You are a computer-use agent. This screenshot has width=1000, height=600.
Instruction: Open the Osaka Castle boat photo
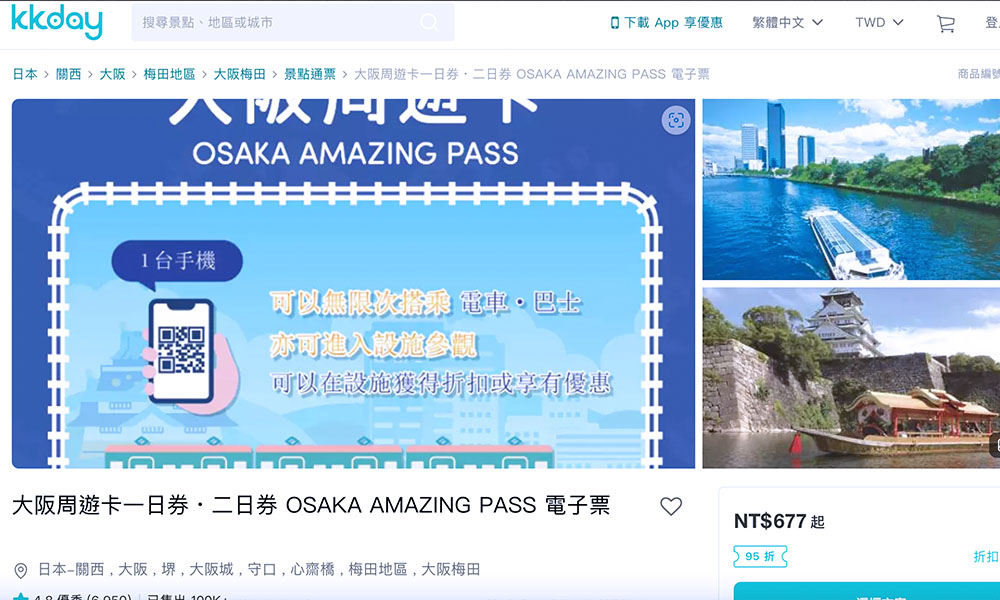click(x=851, y=377)
